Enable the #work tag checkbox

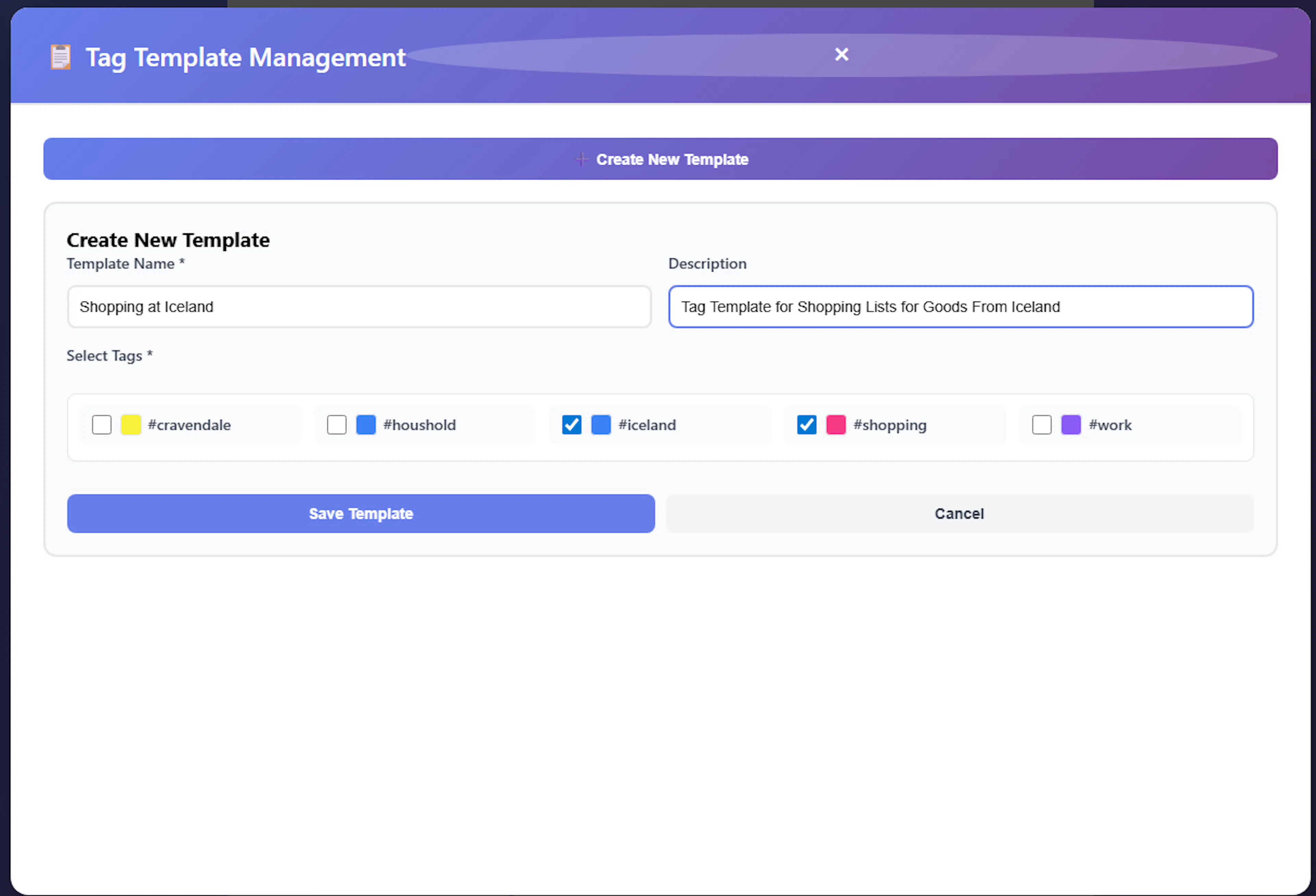tap(1042, 425)
